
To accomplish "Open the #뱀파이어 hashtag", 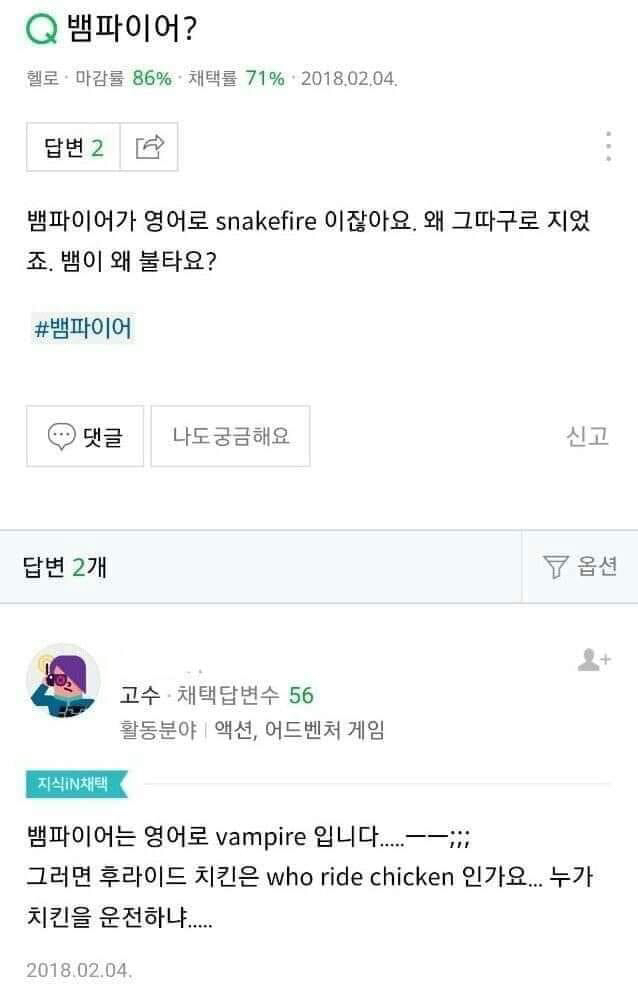I will (x=83, y=328).
